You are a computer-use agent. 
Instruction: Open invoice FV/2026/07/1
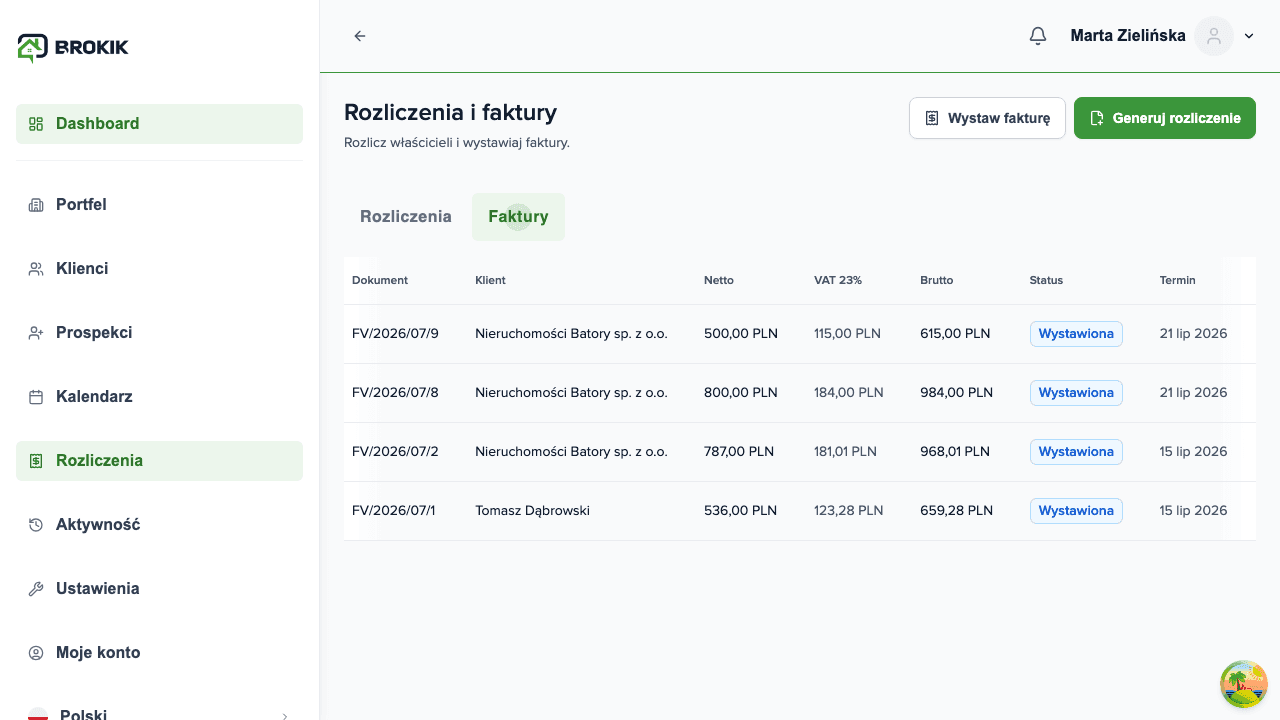pos(394,511)
